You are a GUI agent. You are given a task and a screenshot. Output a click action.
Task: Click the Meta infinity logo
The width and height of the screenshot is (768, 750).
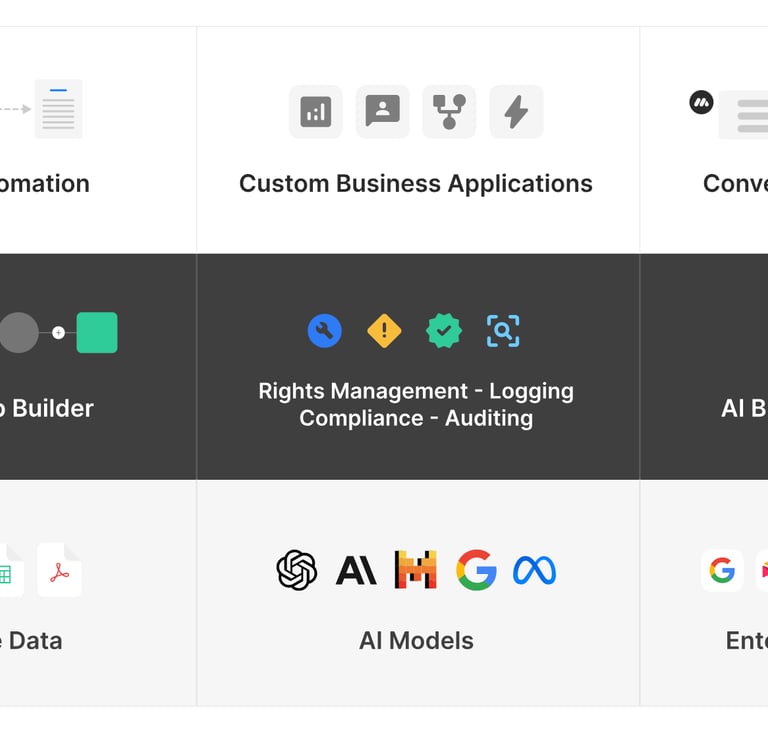(x=534, y=570)
